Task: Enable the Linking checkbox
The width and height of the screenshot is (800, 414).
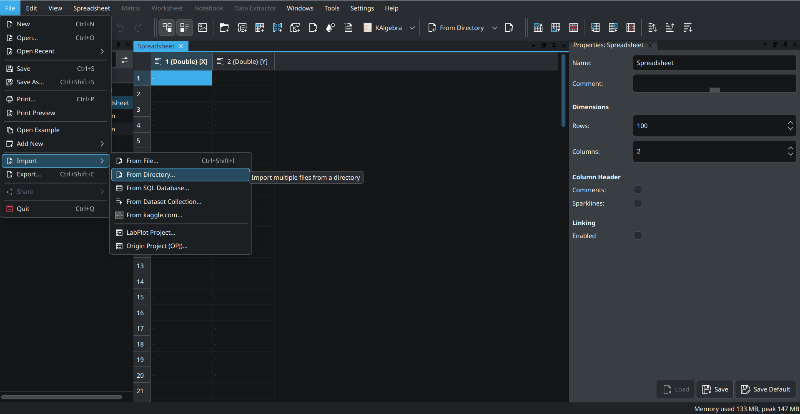Action: pos(638,235)
